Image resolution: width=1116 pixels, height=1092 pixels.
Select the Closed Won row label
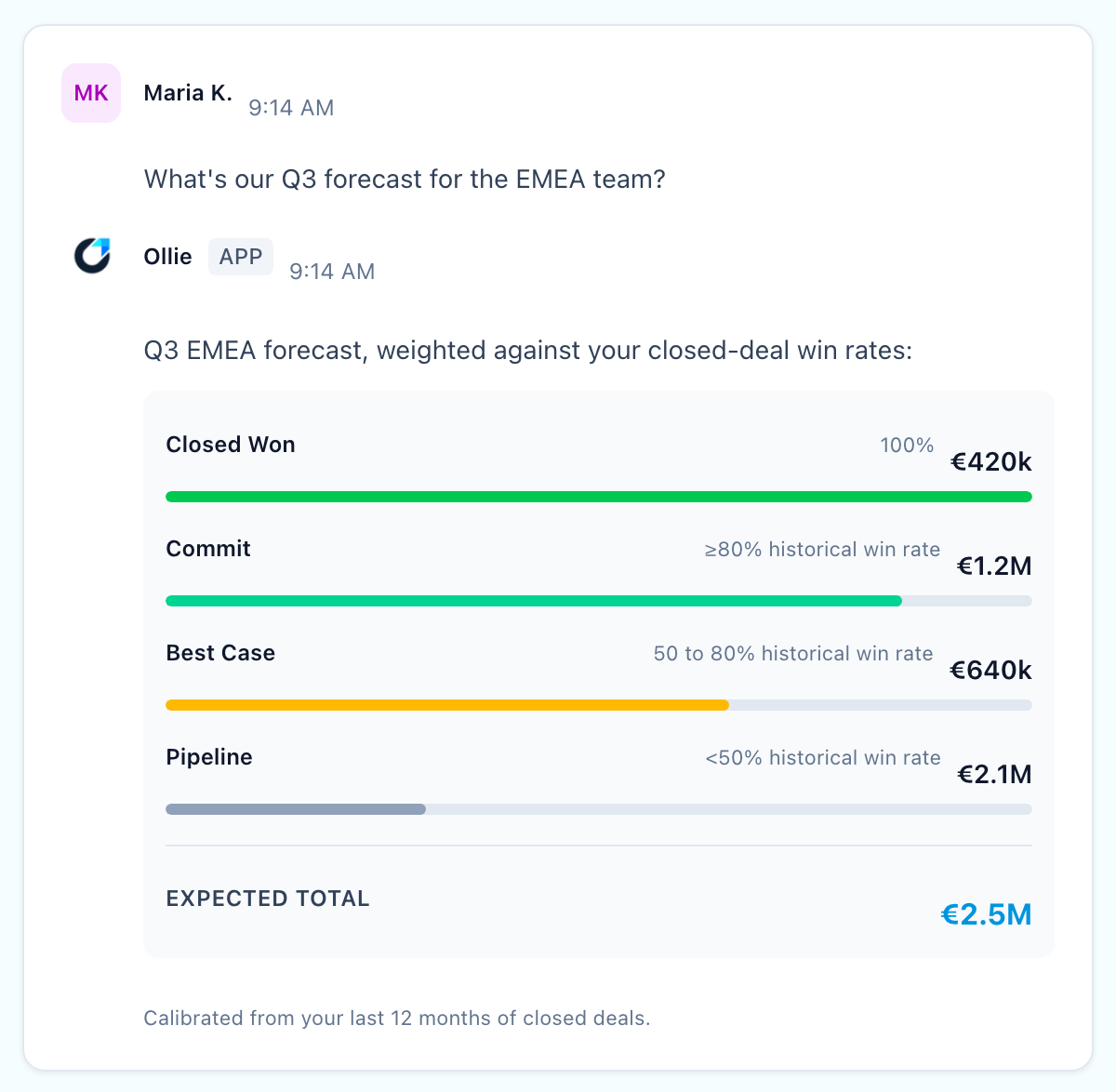[x=231, y=445]
